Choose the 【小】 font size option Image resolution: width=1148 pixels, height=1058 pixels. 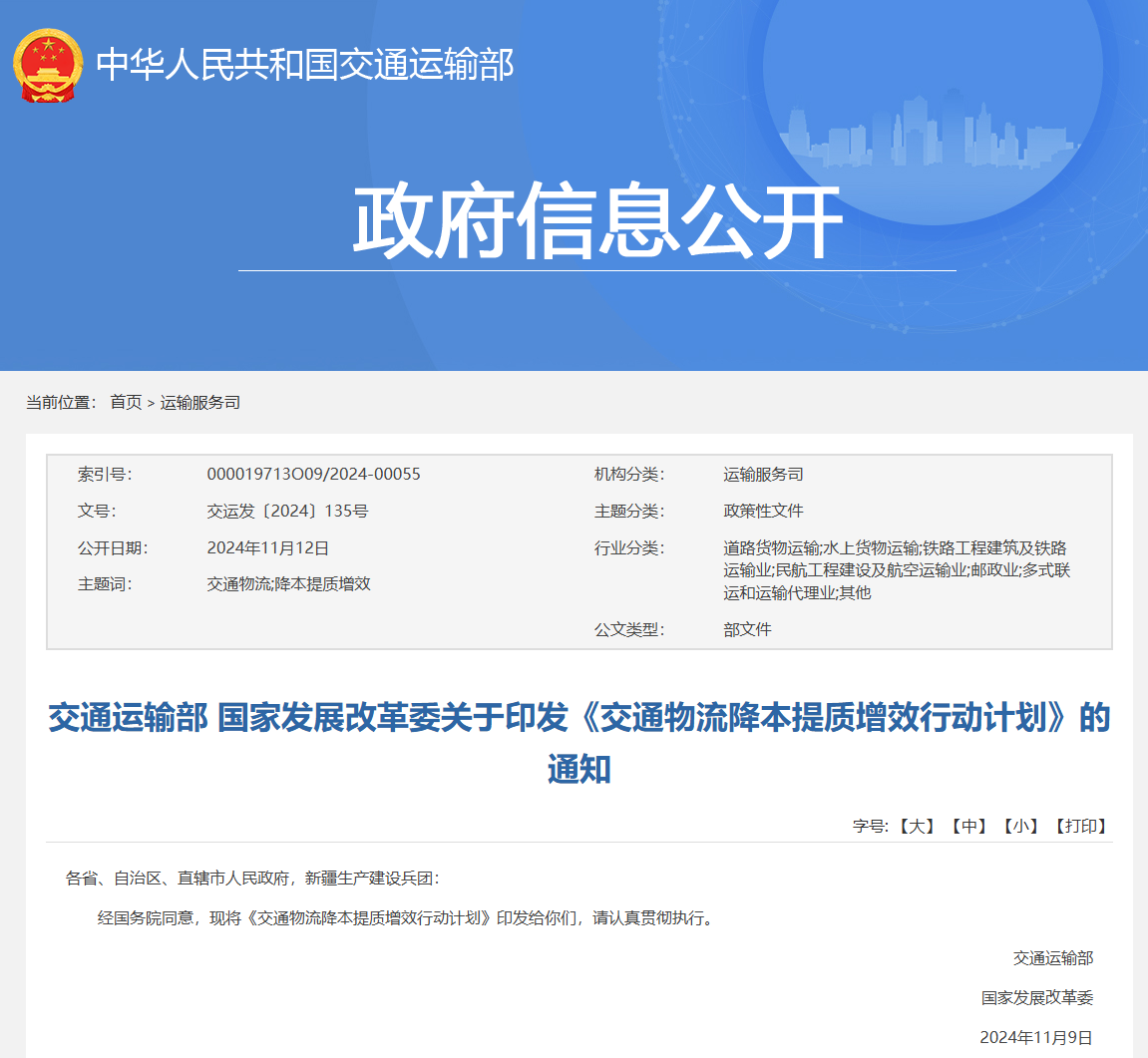pyautogui.click(x=1022, y=826)
